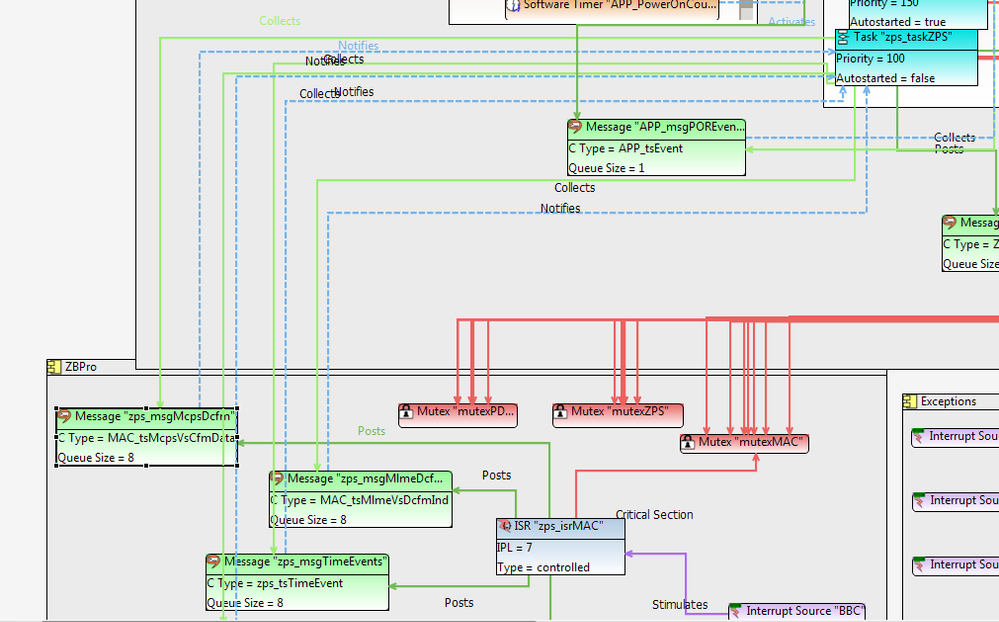Screen dimensions: 999x622
Task: Click the light blue Notifies label at top
Action: 358,46
